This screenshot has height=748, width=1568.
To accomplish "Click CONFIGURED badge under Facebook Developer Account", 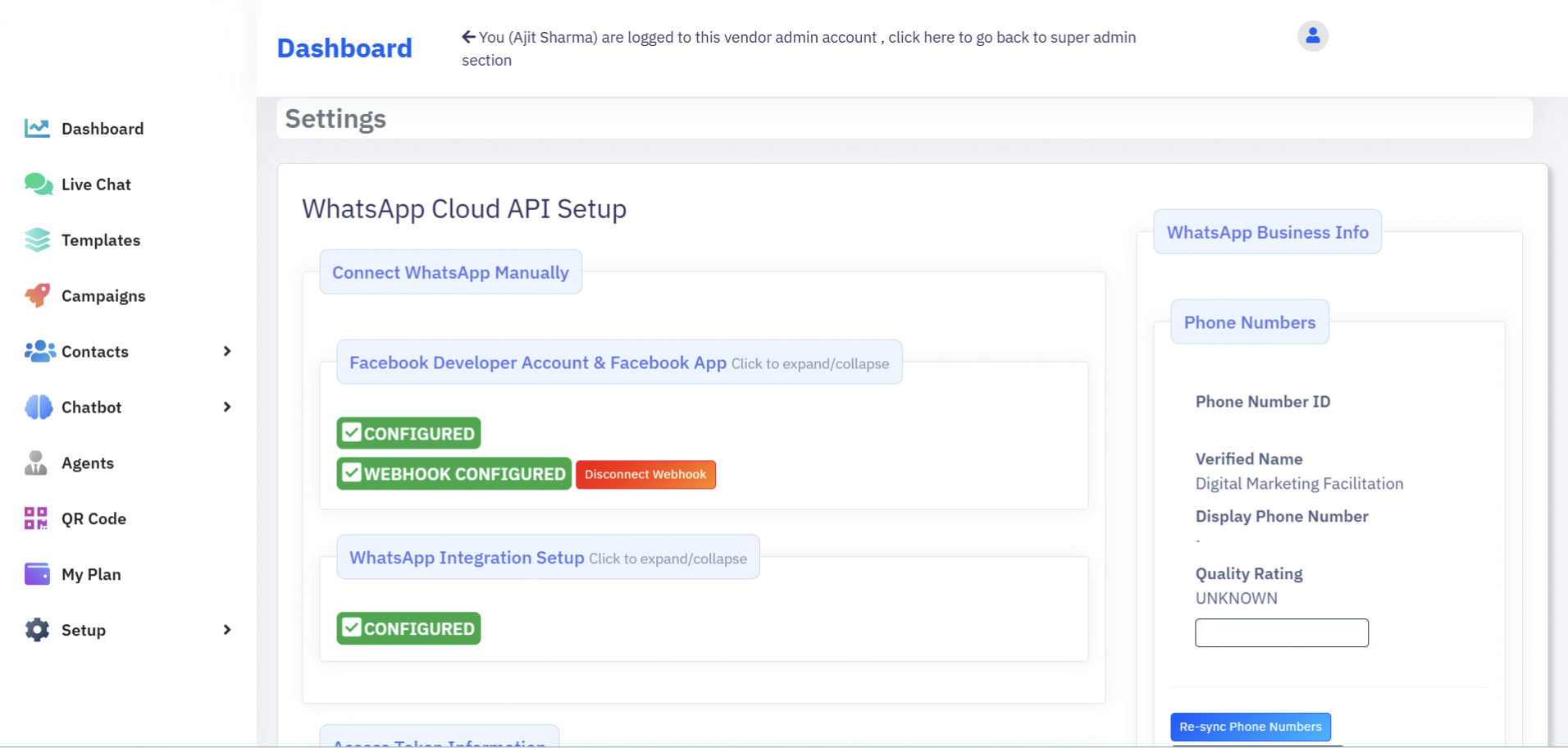I will (x=408, y=433).
